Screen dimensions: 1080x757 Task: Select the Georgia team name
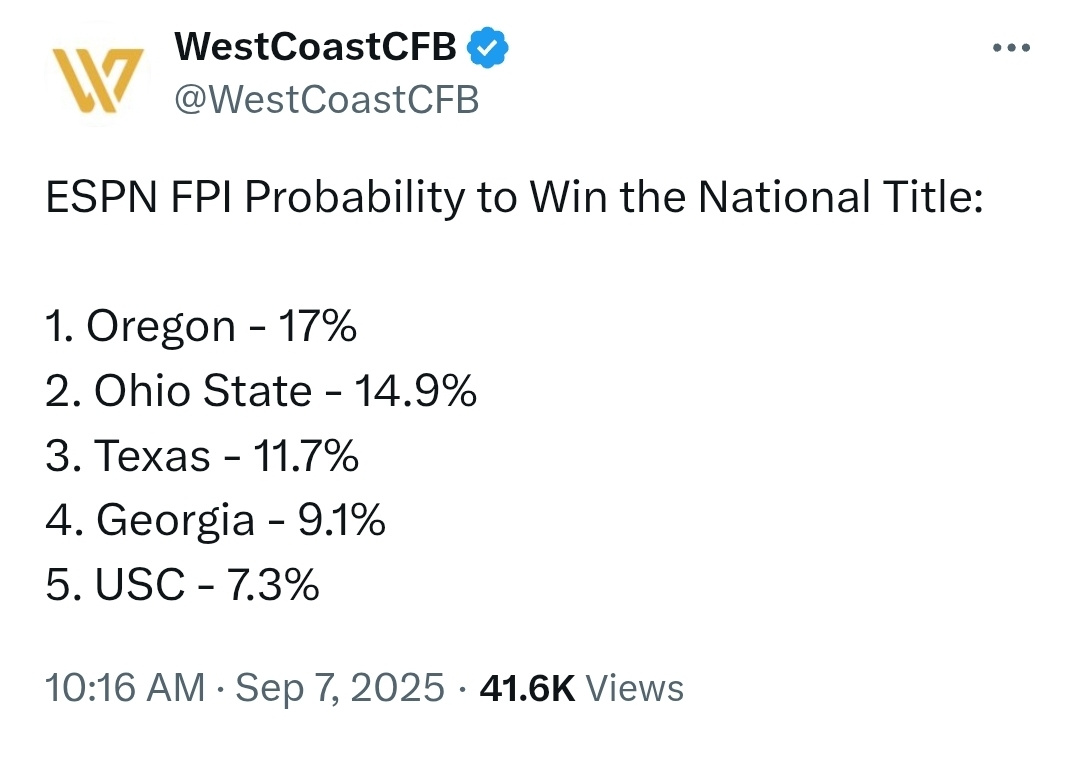click(175, 520)
